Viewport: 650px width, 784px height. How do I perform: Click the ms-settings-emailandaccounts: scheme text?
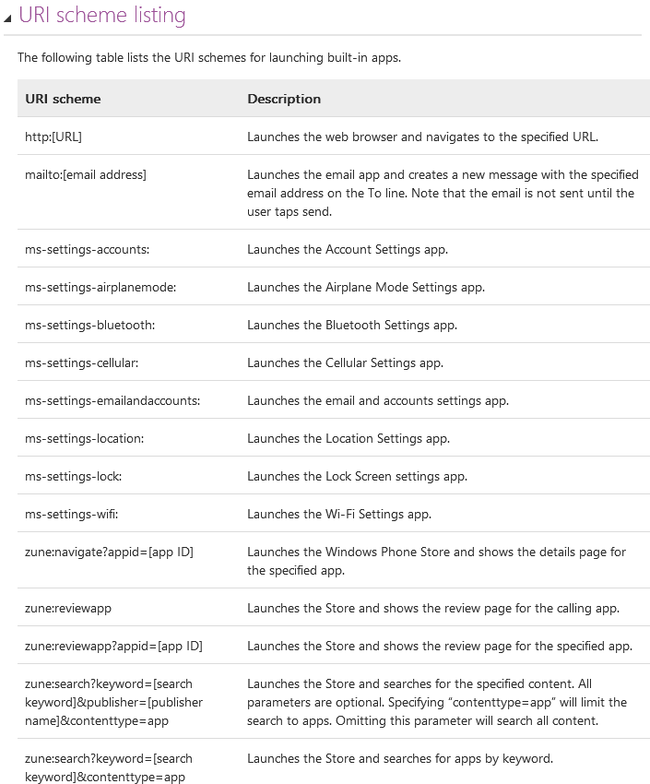tap(112, 400)
